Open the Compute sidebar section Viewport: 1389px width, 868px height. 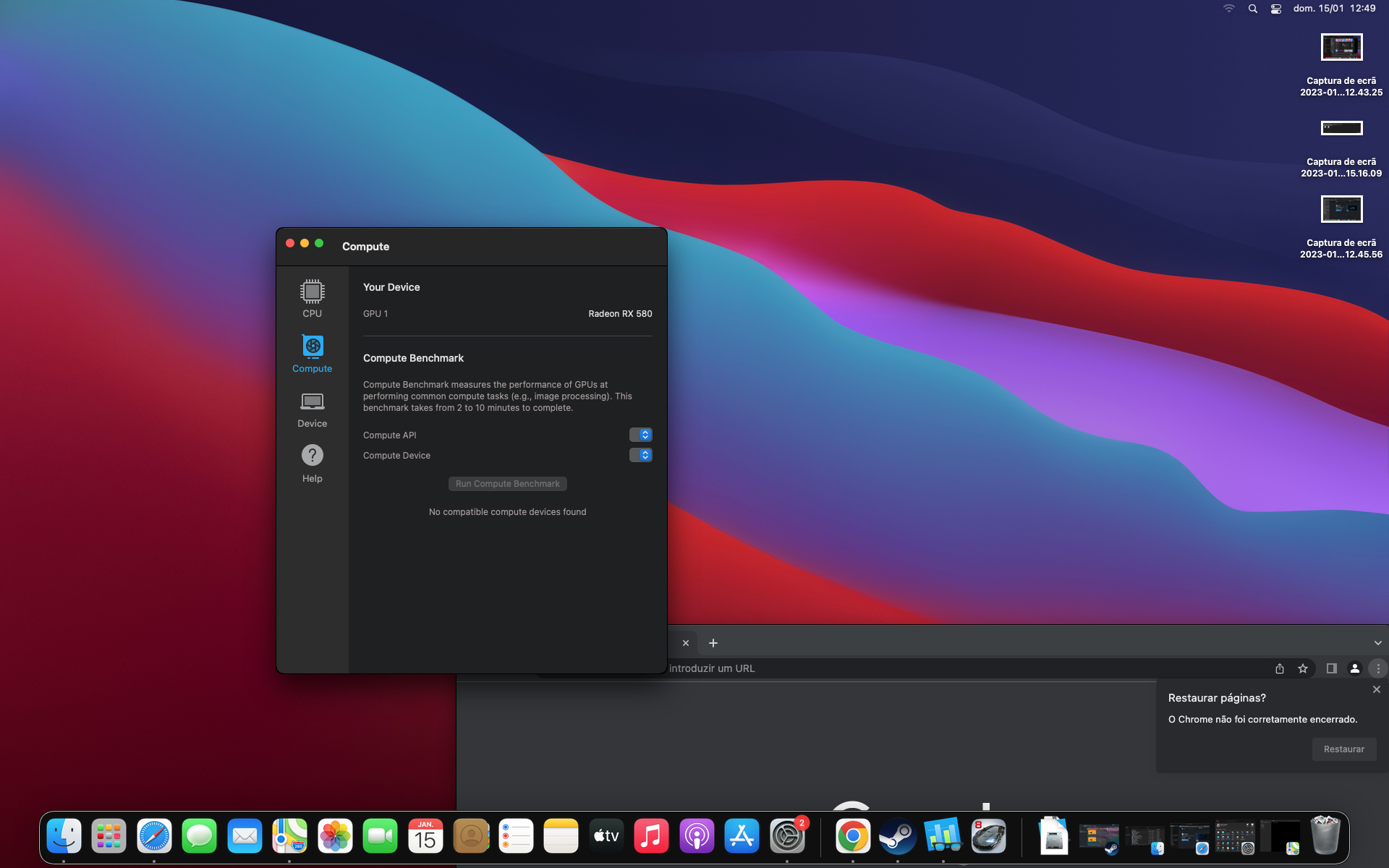point(312,353)
